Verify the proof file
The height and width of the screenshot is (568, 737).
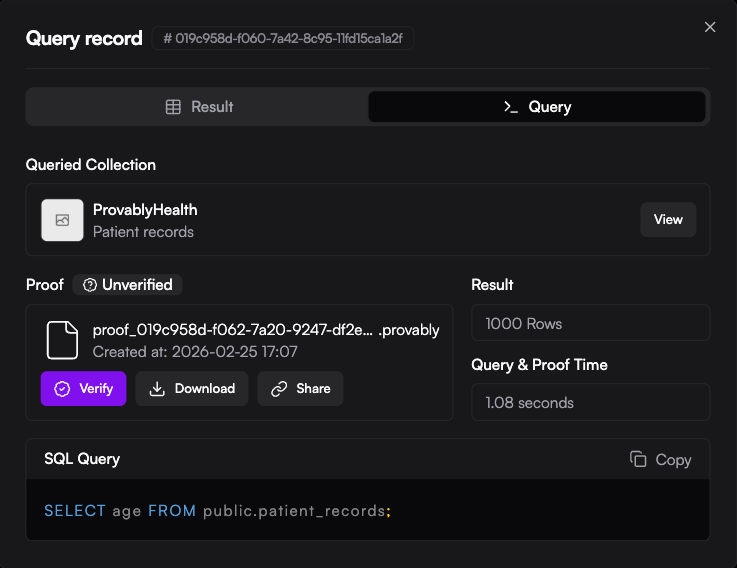[x=84, y=389]
